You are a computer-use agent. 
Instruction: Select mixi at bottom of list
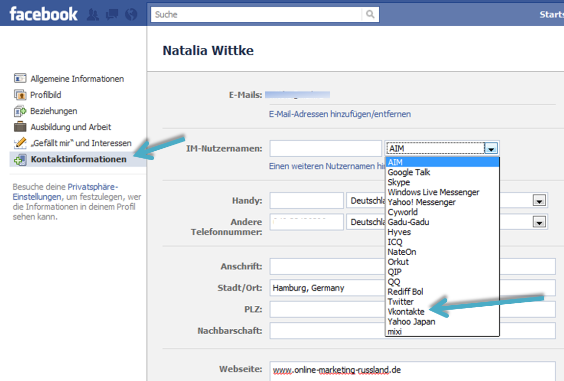coord(442,331)
